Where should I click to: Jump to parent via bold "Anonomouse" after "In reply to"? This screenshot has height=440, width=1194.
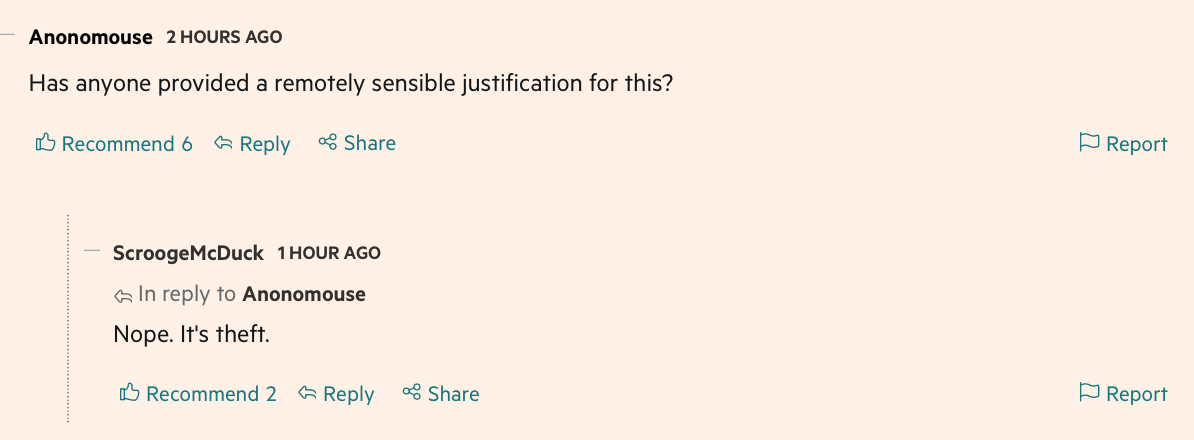pos(304,294)
